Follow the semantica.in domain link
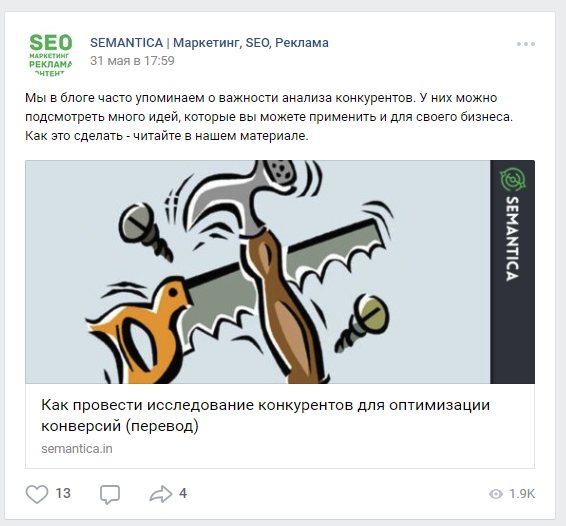566x526 pixels. coord(77,449)
